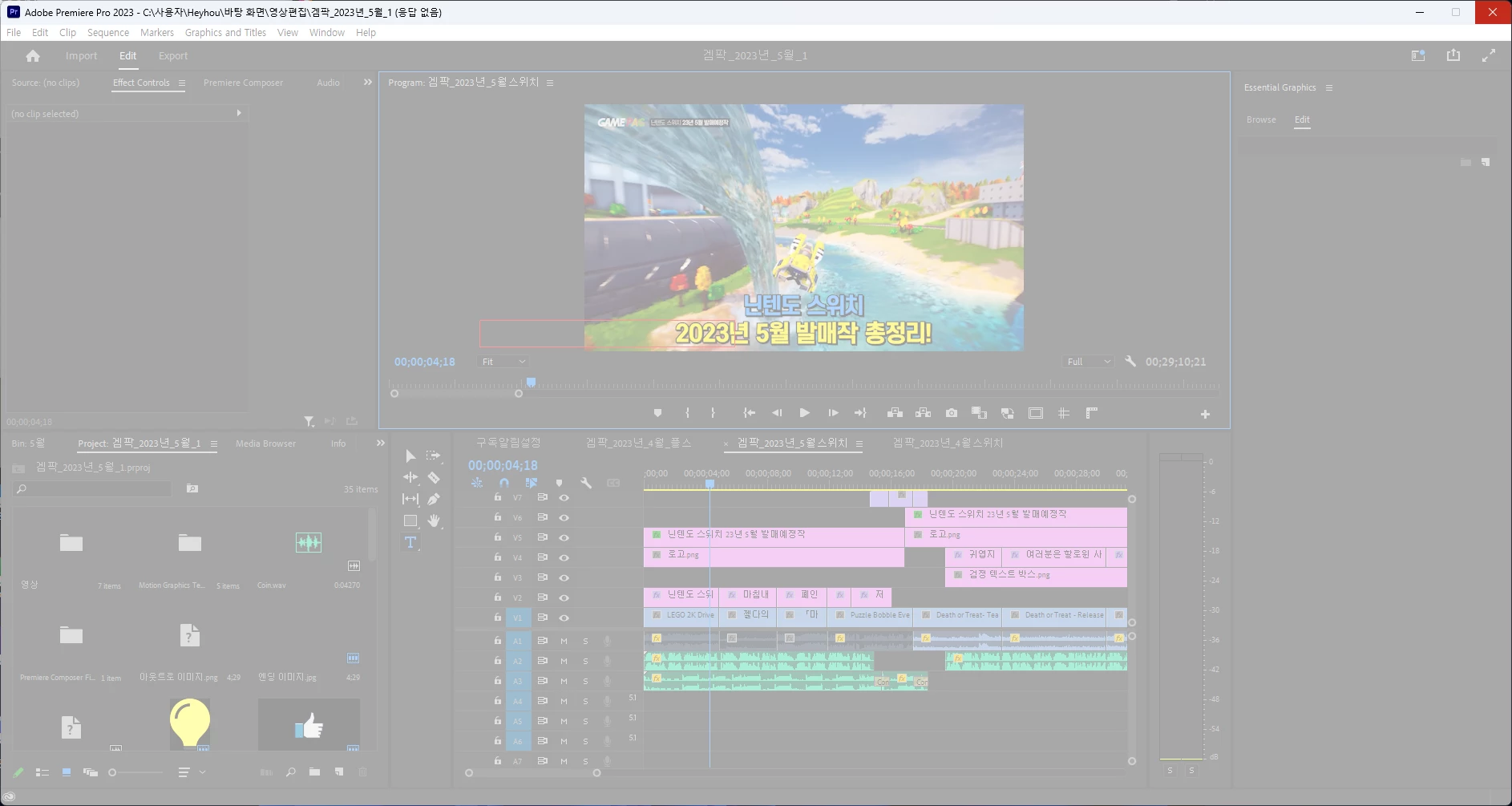Create a new bin in Project panel
1512x806 pixels.
click(x=314, y=772)
